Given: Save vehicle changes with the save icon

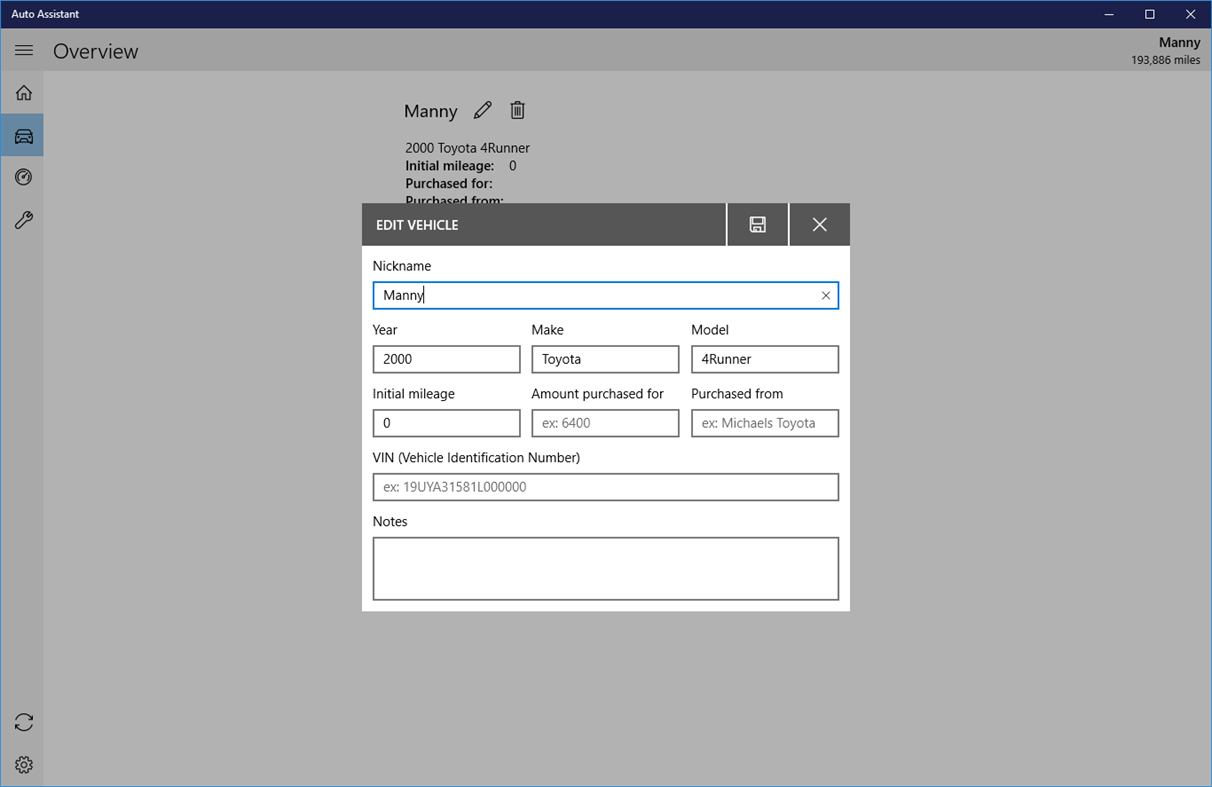Looking at the screenshot, I should tap(757, 224).
